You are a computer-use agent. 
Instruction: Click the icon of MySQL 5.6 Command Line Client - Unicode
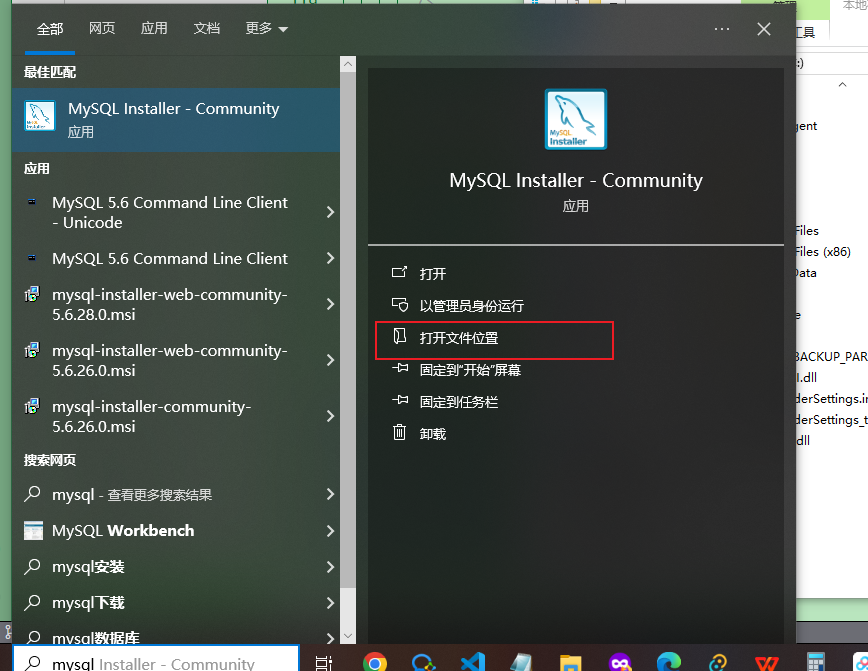[32, 202]
